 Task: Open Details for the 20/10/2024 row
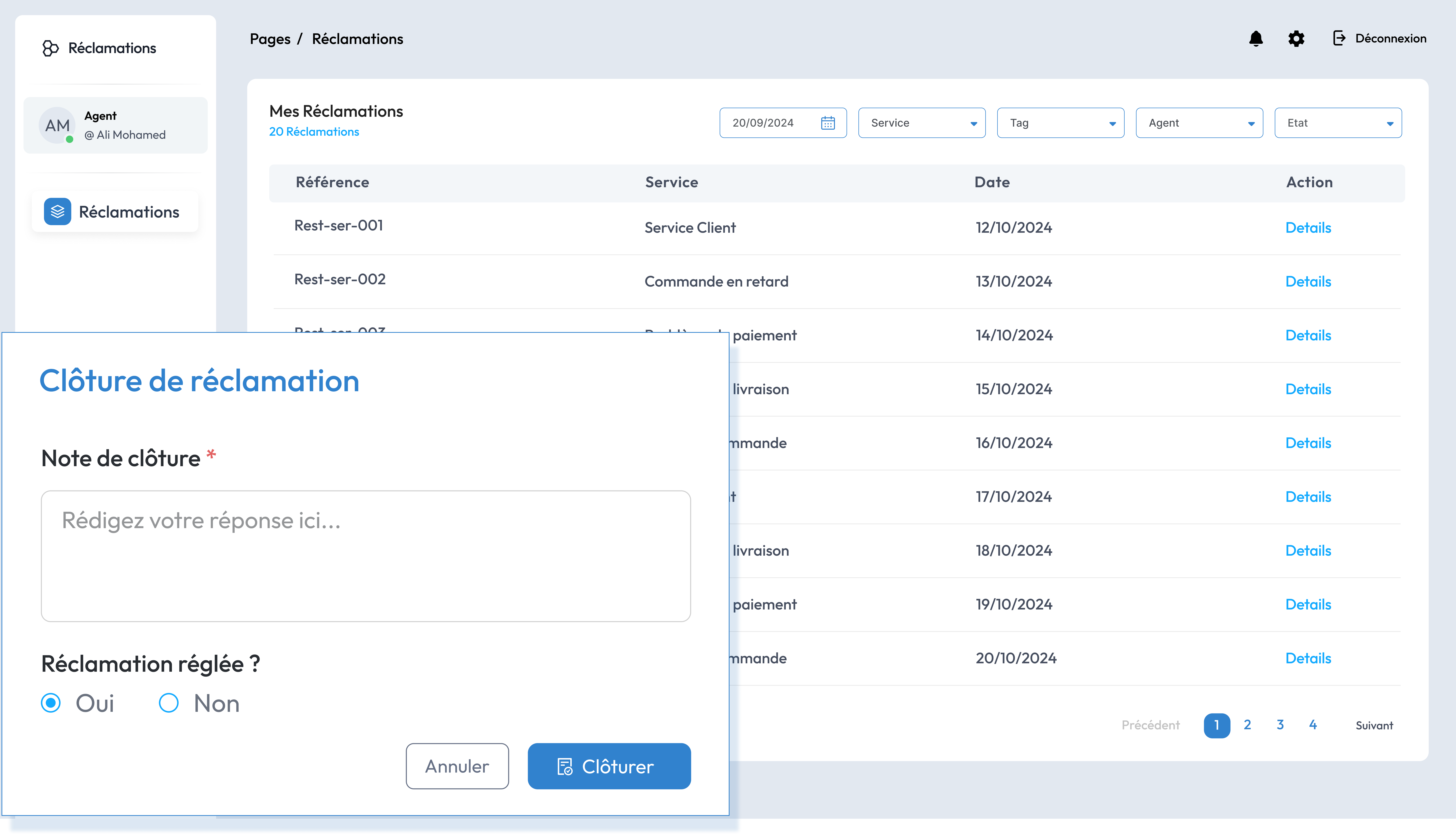click(x=1308, y=658)
